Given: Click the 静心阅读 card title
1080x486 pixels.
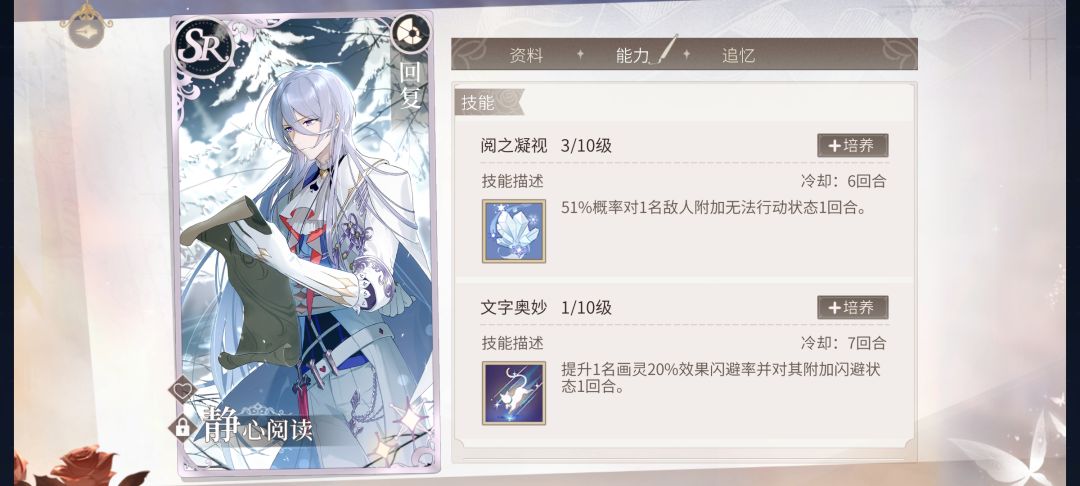Looking at the screenshot, I should coord(258,427).
